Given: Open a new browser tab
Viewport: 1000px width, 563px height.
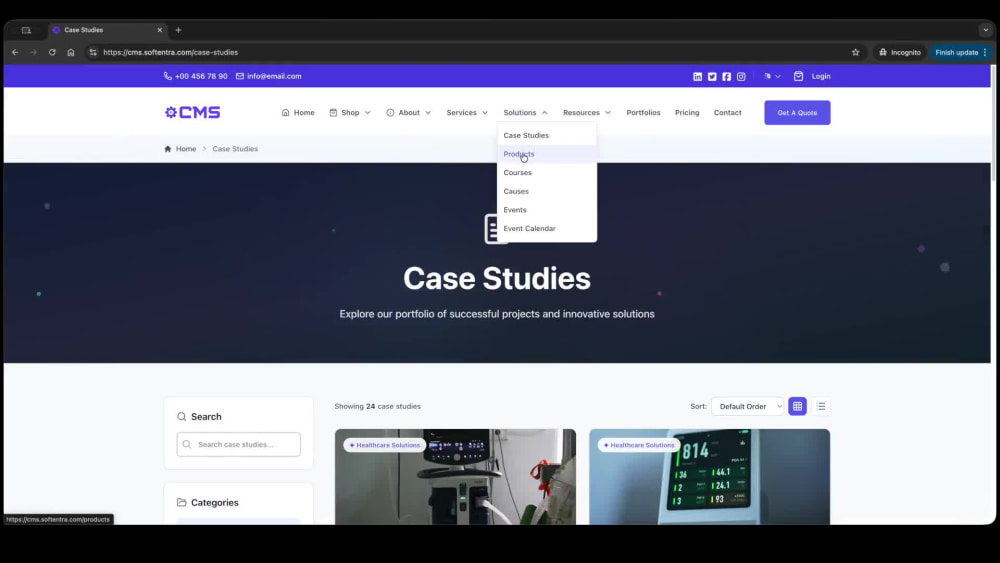Looking at the screenshot, I should click(179, 30).
